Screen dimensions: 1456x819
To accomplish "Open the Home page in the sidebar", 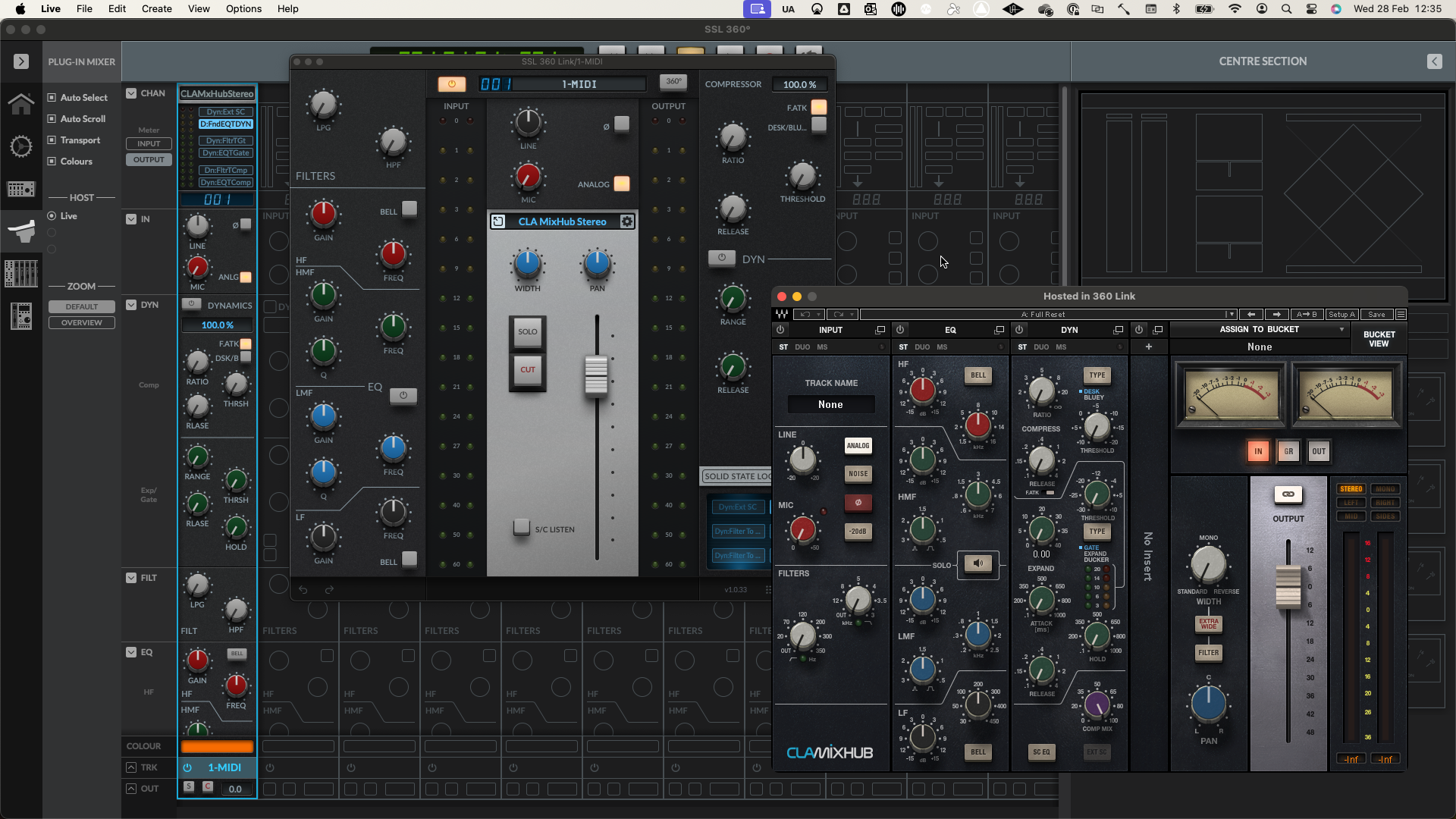I will [x=21, y=103].
